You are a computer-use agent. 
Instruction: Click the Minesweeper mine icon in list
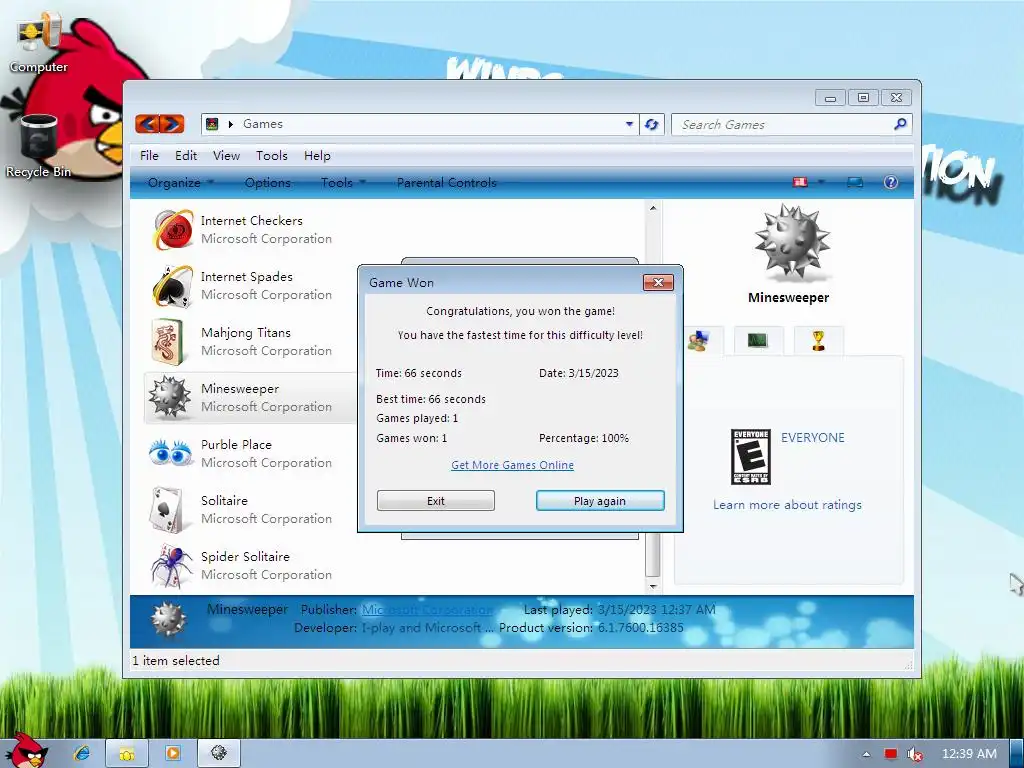[x=170, y=397]
